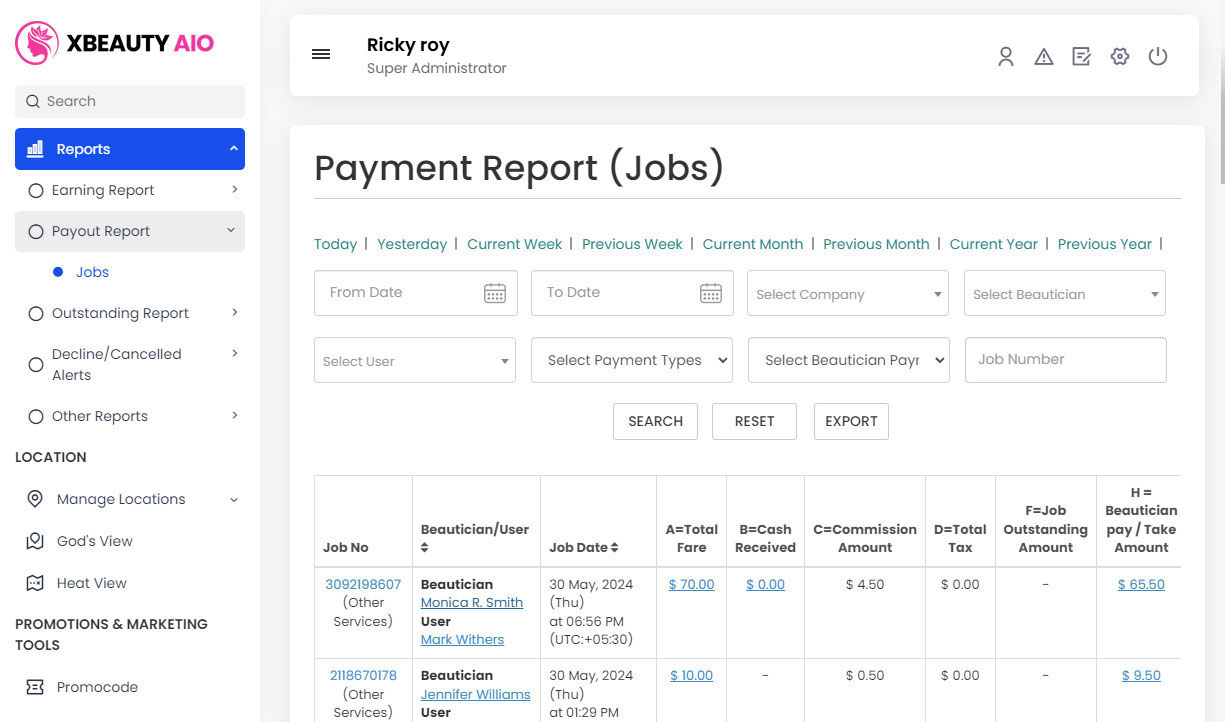1225x722 pixels.
Task: Open job number 3092198607 link
Action: point(362,583)
